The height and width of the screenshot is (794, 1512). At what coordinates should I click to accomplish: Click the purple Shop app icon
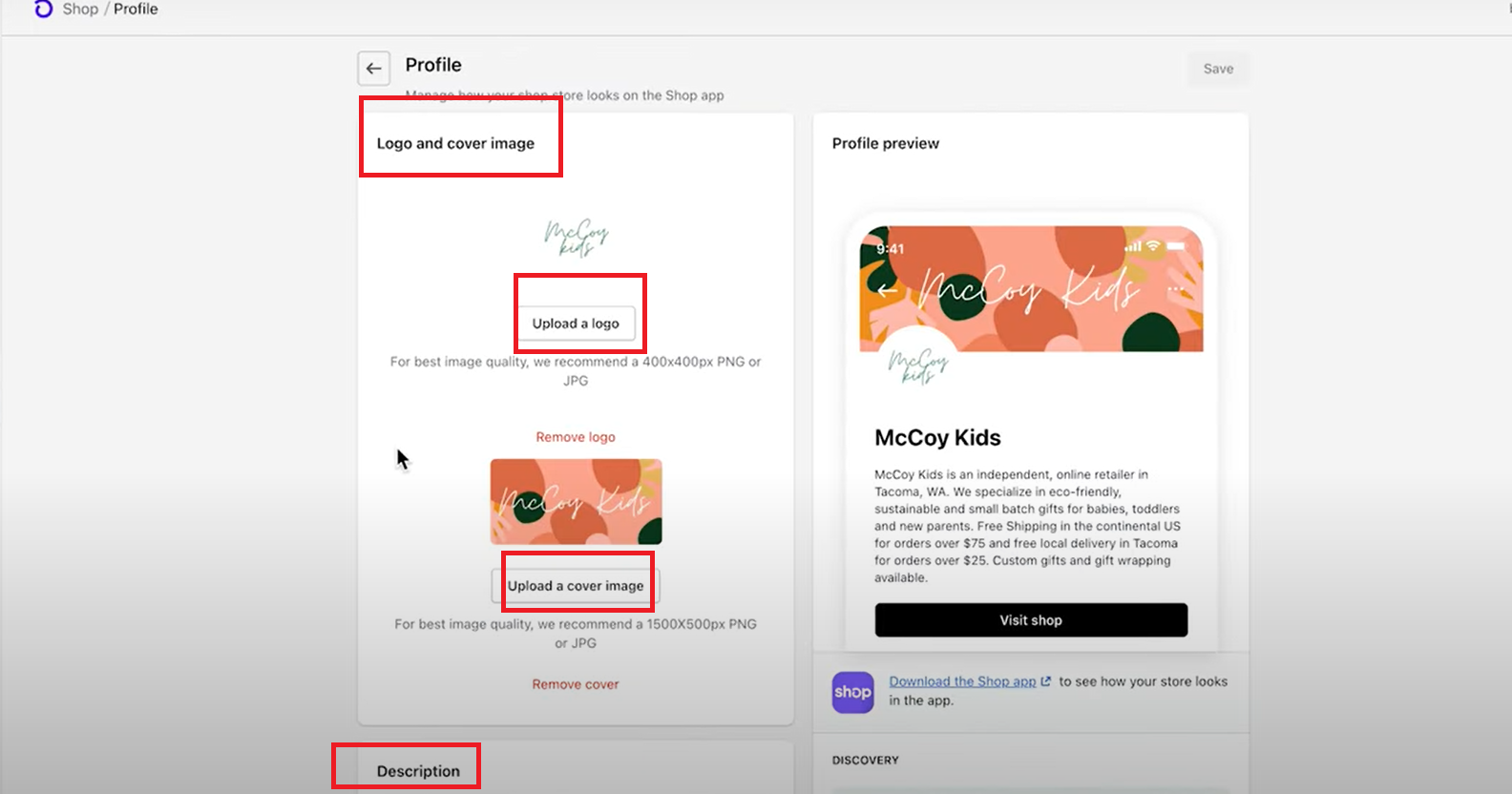[x=852, y=692]
